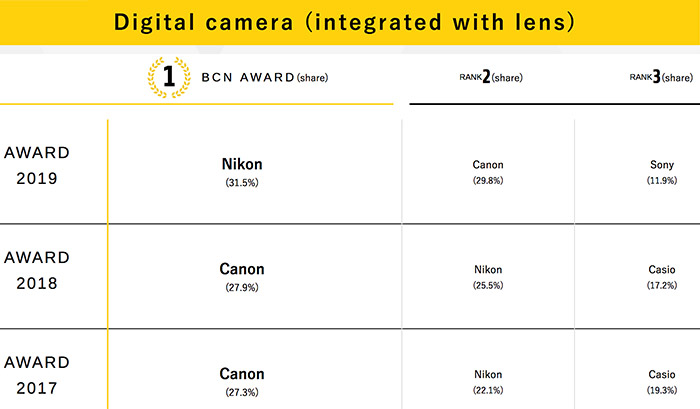
Task: Click Sony 11.9% in the 2019 row
Action: point(662,172)
